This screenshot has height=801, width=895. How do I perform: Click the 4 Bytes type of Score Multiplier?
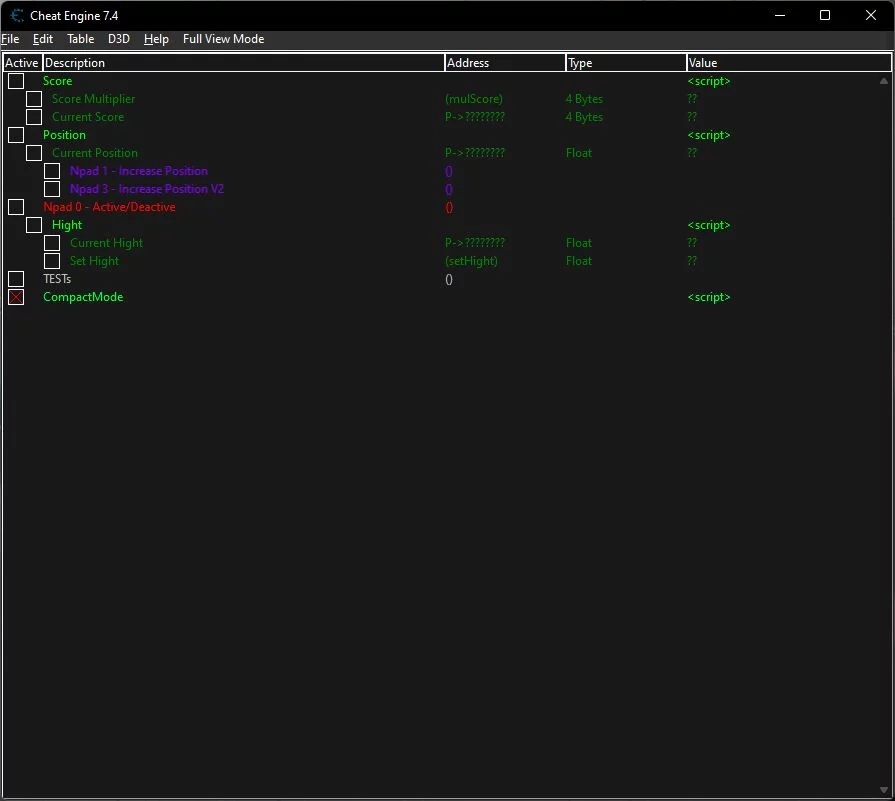pyautogui.click(x=584, y=99)
